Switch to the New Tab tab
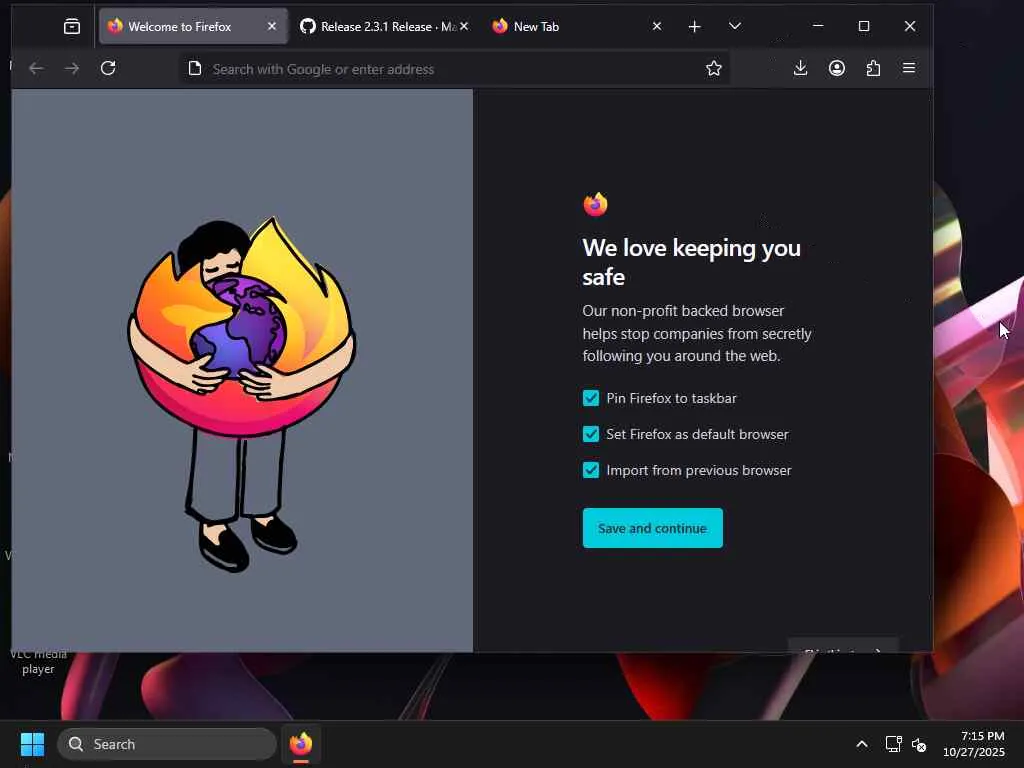 (577, 26)
